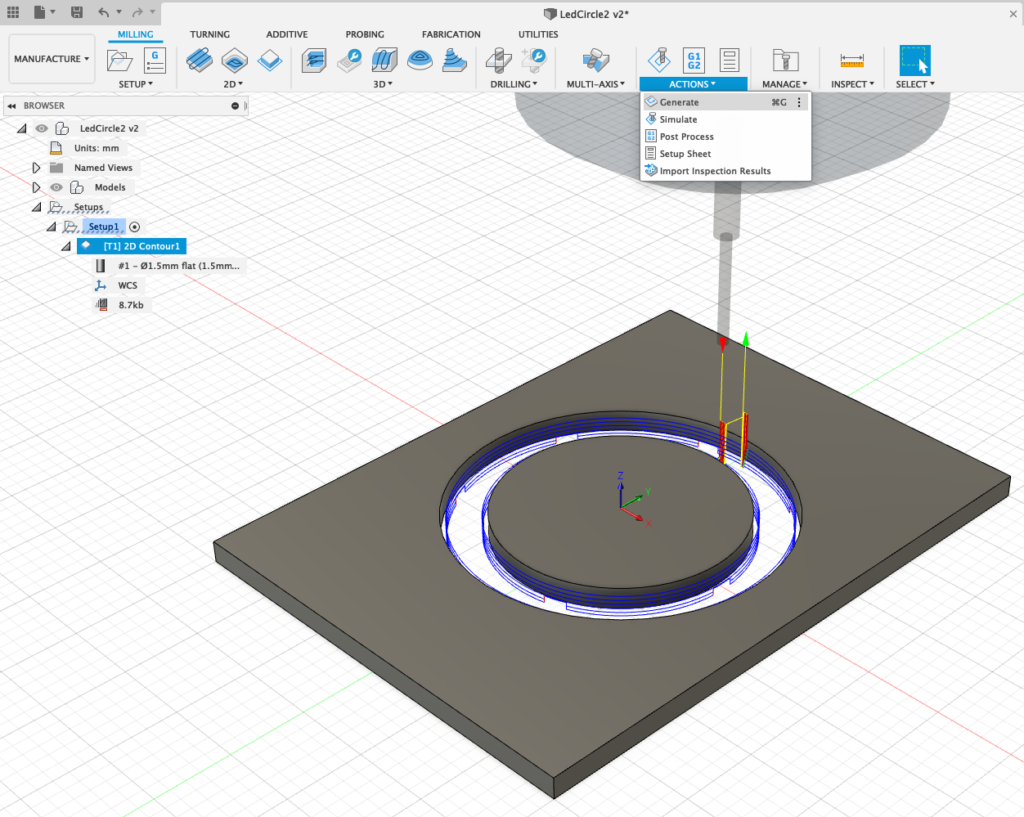The image size is (1024, 817).
Task: Open the 3D dropdown menu
Action: [x=383, y=84]
